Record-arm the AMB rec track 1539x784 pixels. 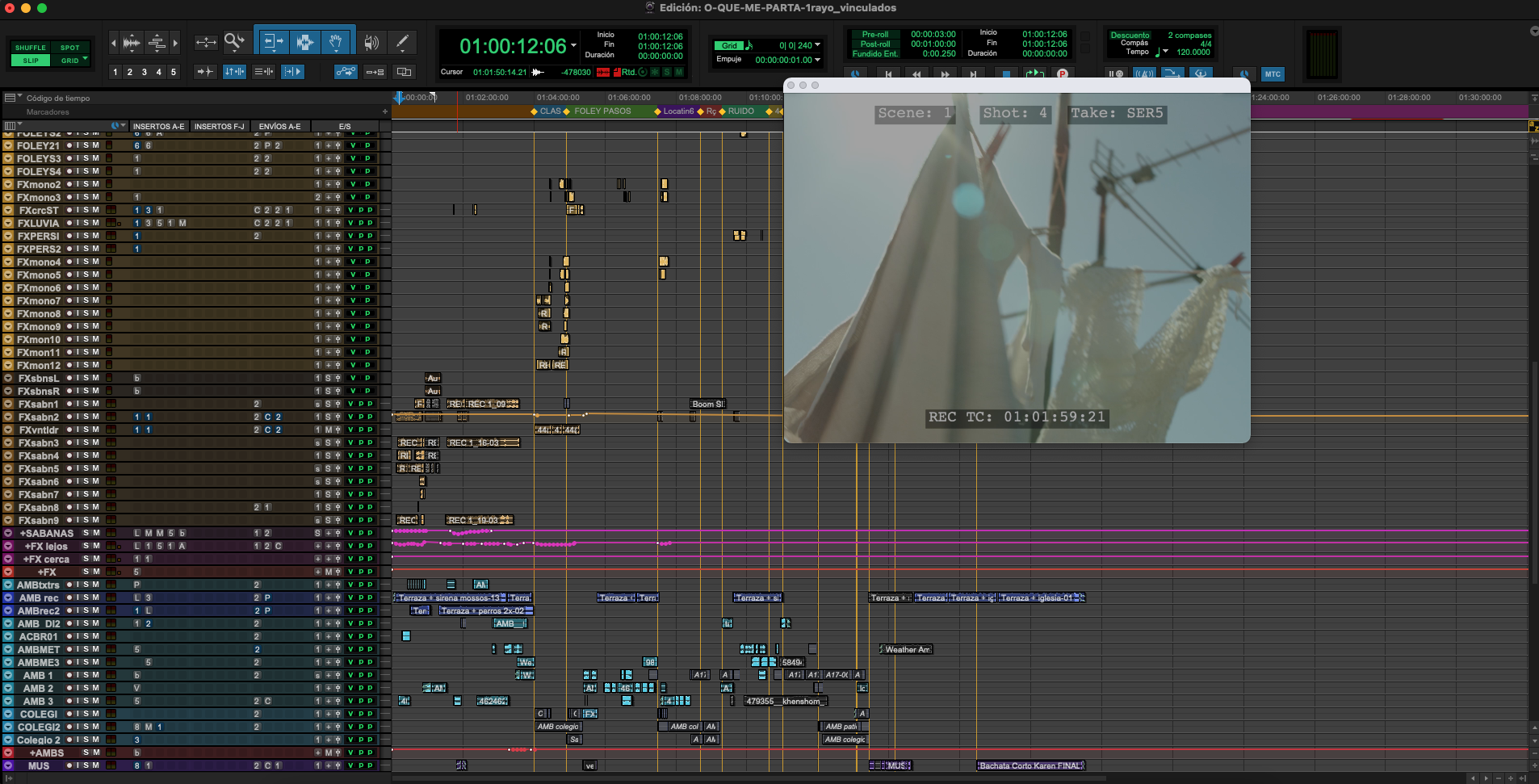pos(69,597)
